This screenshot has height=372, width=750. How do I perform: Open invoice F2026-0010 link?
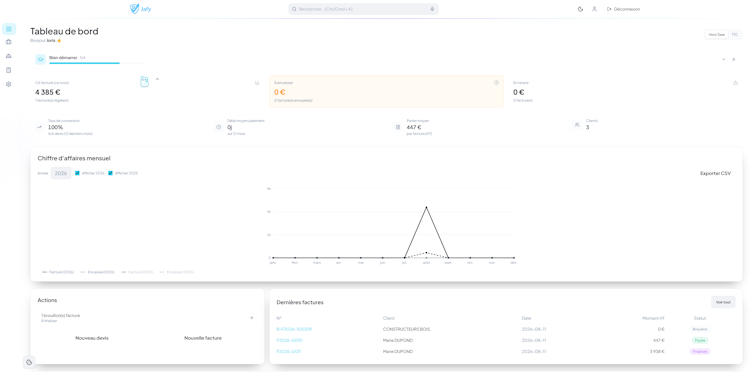click(x=289, y=340)
